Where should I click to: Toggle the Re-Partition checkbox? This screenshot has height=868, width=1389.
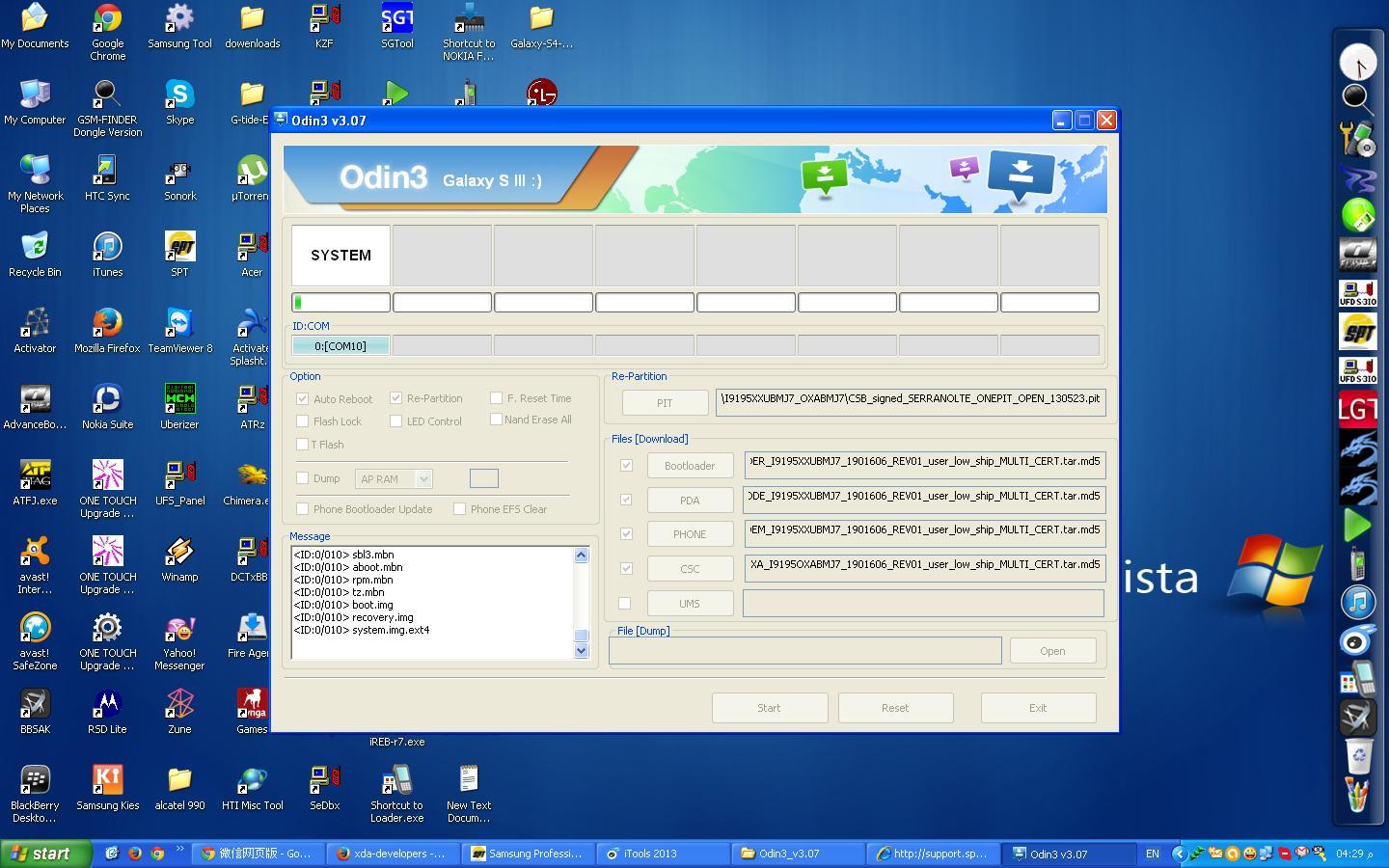click(395, 397)
